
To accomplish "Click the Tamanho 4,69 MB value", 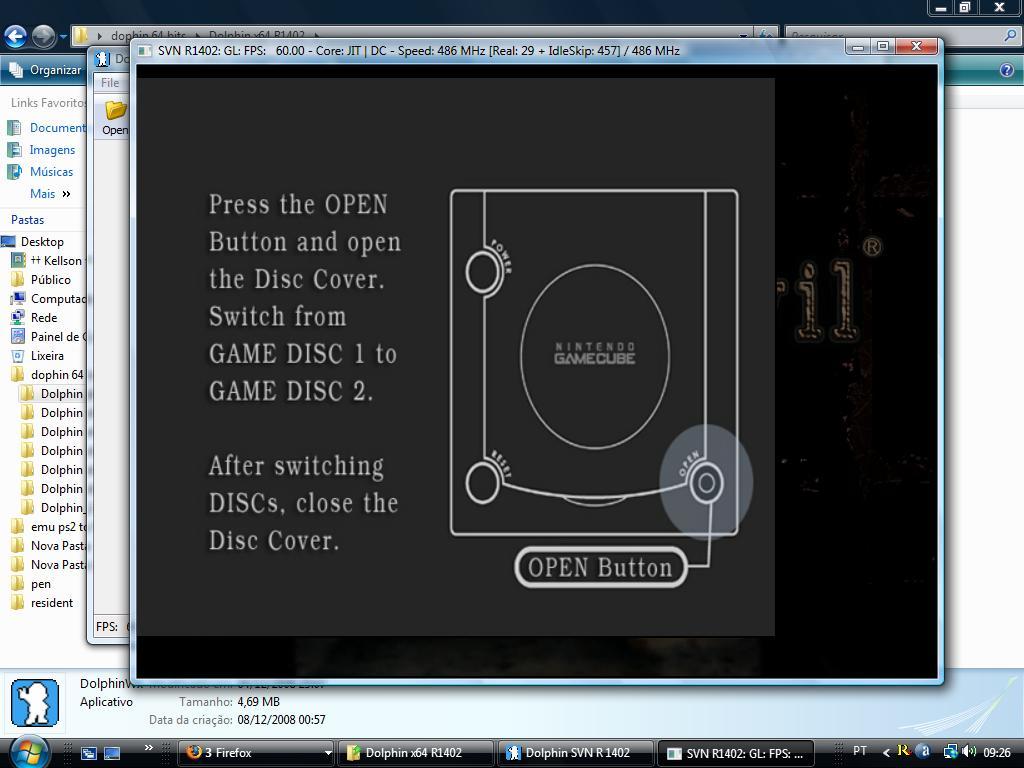I will click(259, 701).
